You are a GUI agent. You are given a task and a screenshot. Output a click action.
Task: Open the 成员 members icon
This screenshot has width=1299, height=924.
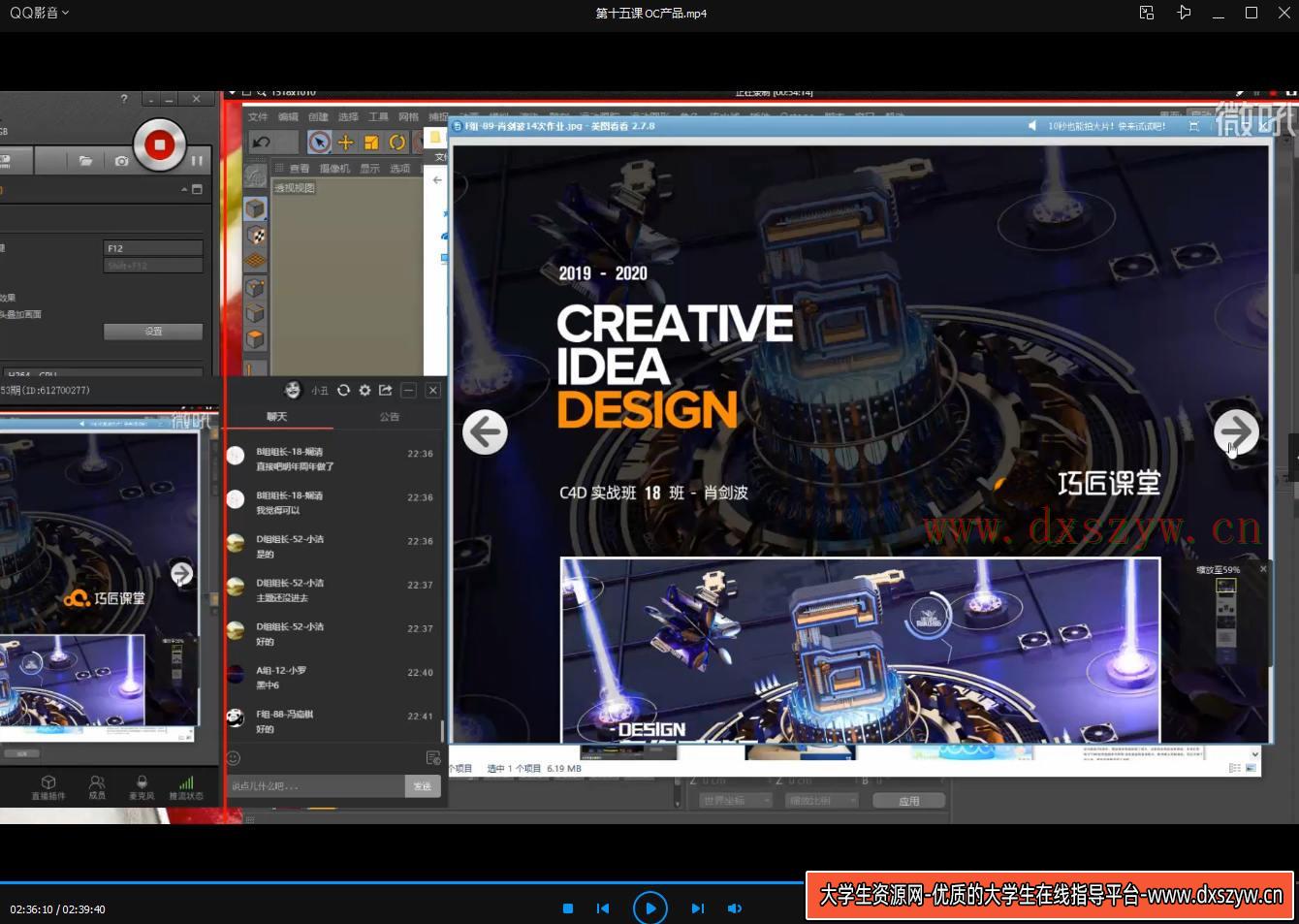(97, 787)
